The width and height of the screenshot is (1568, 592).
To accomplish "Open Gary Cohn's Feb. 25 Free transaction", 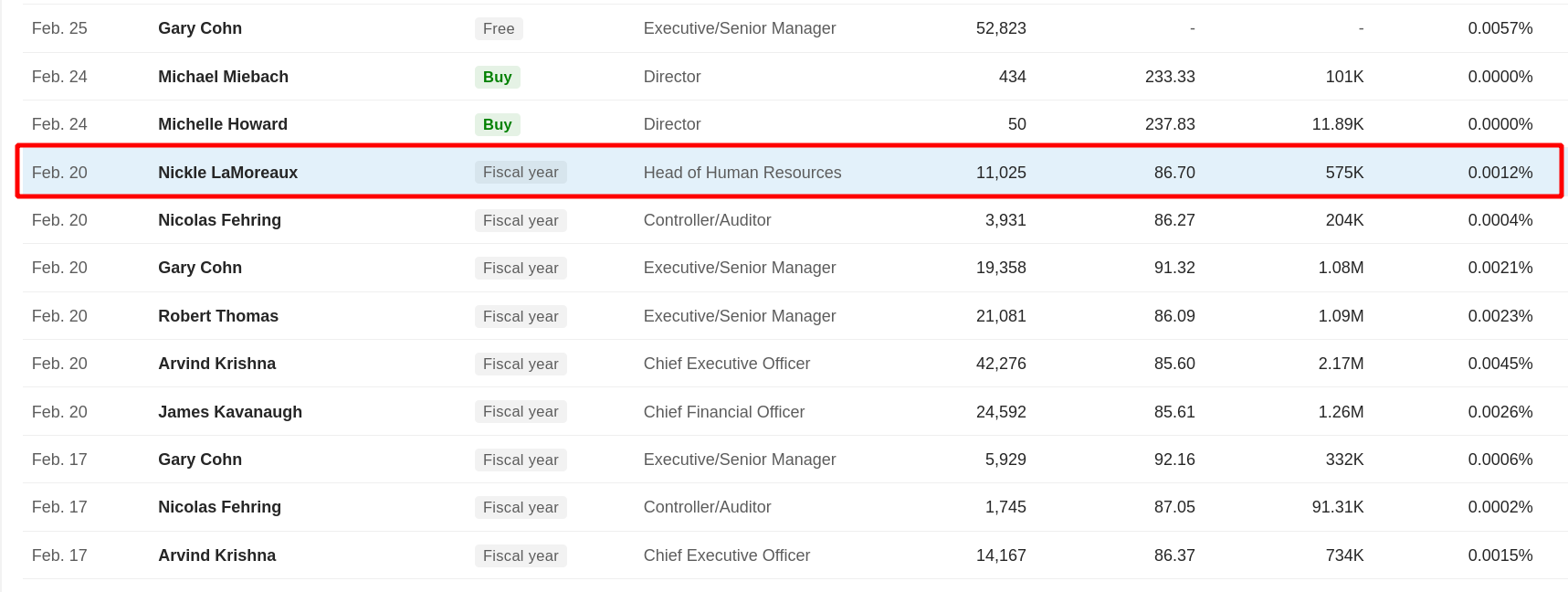I will pos(795,28).
